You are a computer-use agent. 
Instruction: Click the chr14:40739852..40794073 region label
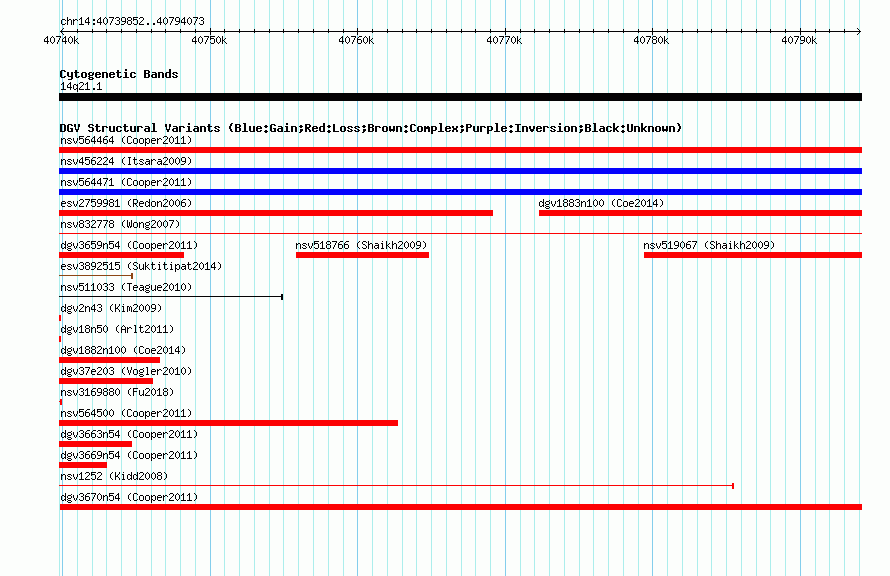[132, 21]
